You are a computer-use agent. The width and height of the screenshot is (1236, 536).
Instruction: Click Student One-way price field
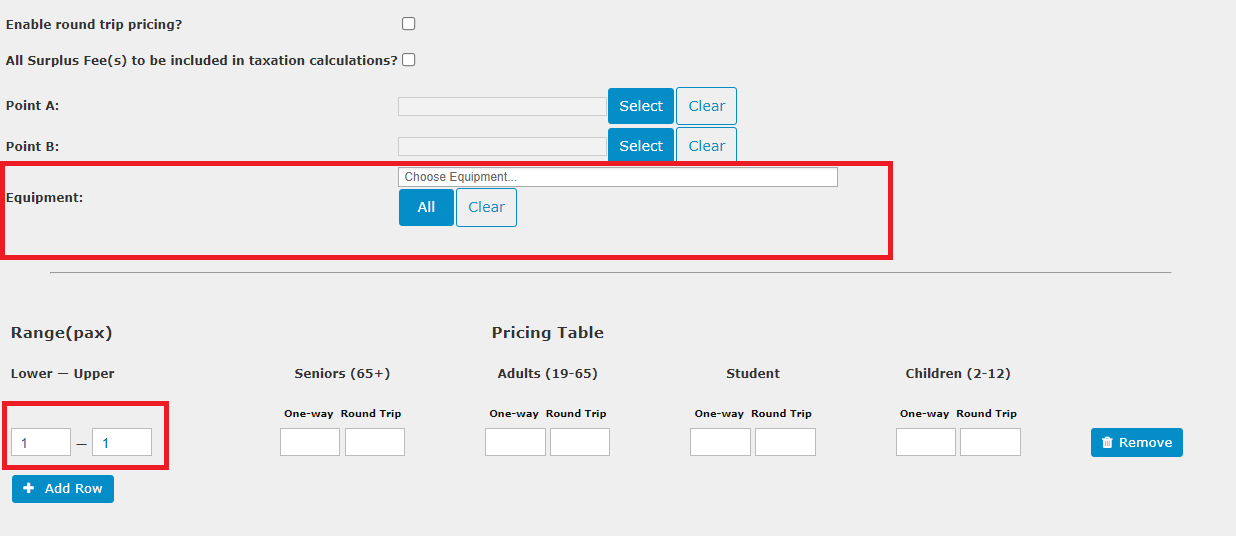(x=720, y=442)
